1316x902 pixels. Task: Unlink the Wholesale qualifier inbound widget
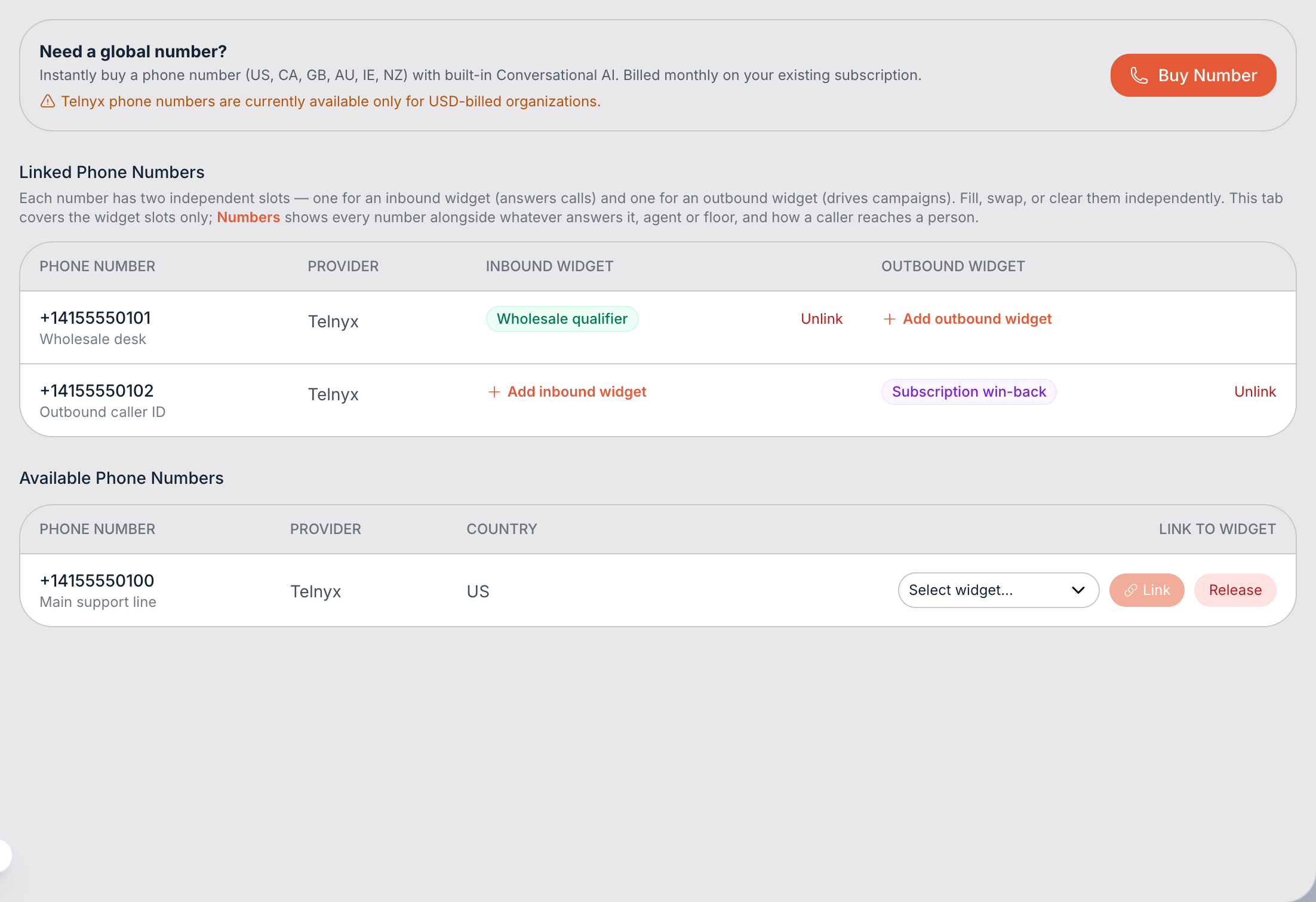(x=822, y=319)
